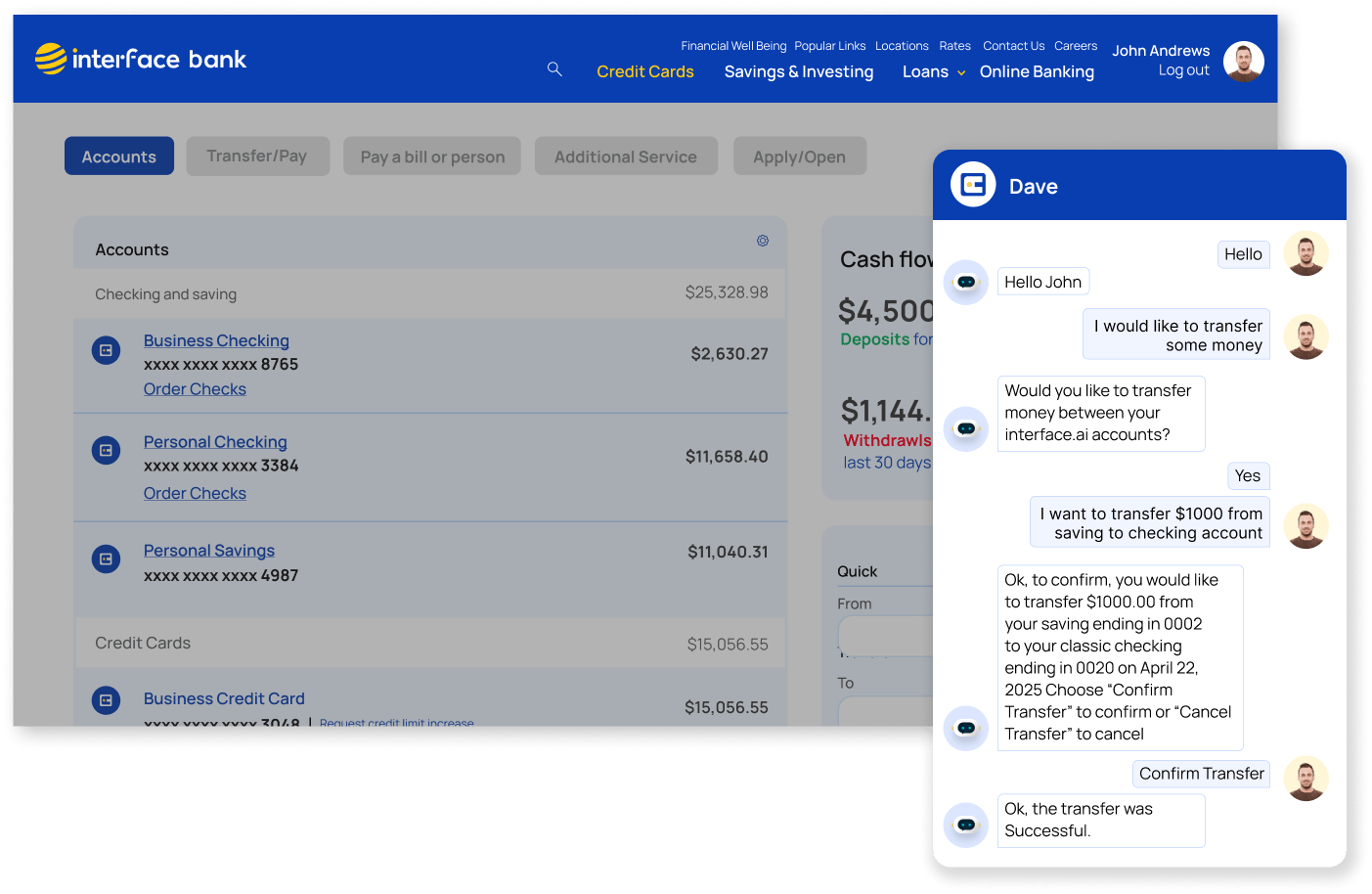
Task: Click the Personal Checking account icon
Action: pyautogui.click(x=106, y=451)
